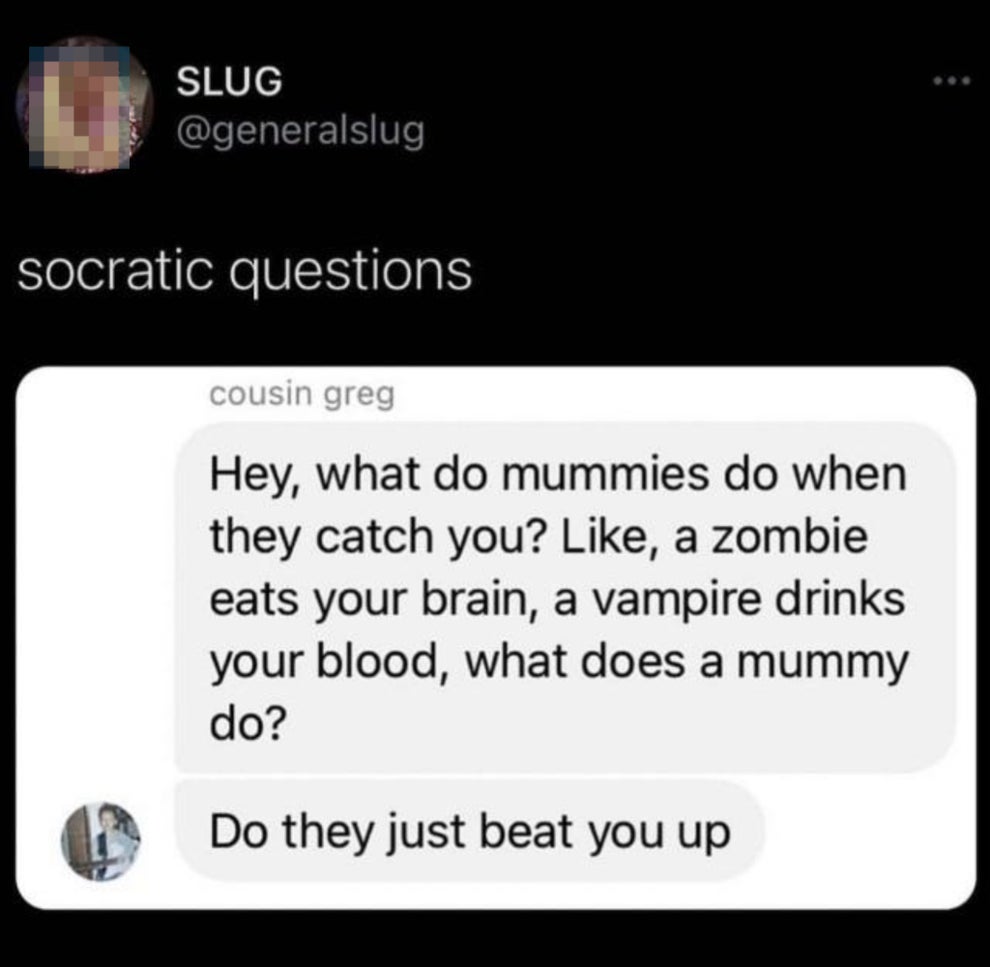The width and height of the screenshot is (990, 967).
Task: Select the 'they catch you? Like, a zombie' line
Action: pos(539,538)
